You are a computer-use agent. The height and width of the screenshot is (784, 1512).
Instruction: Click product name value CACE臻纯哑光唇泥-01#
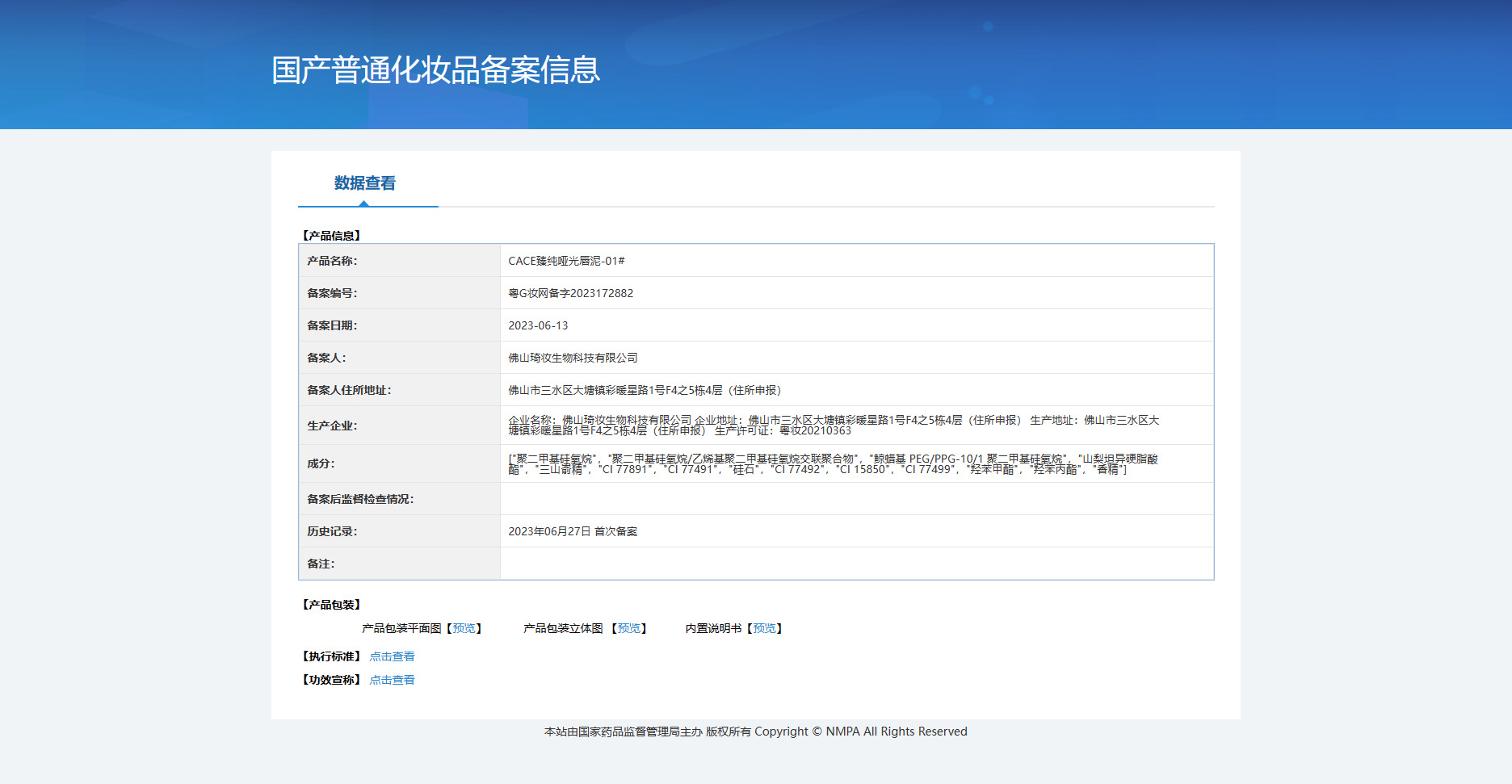(x=566, y=261)
